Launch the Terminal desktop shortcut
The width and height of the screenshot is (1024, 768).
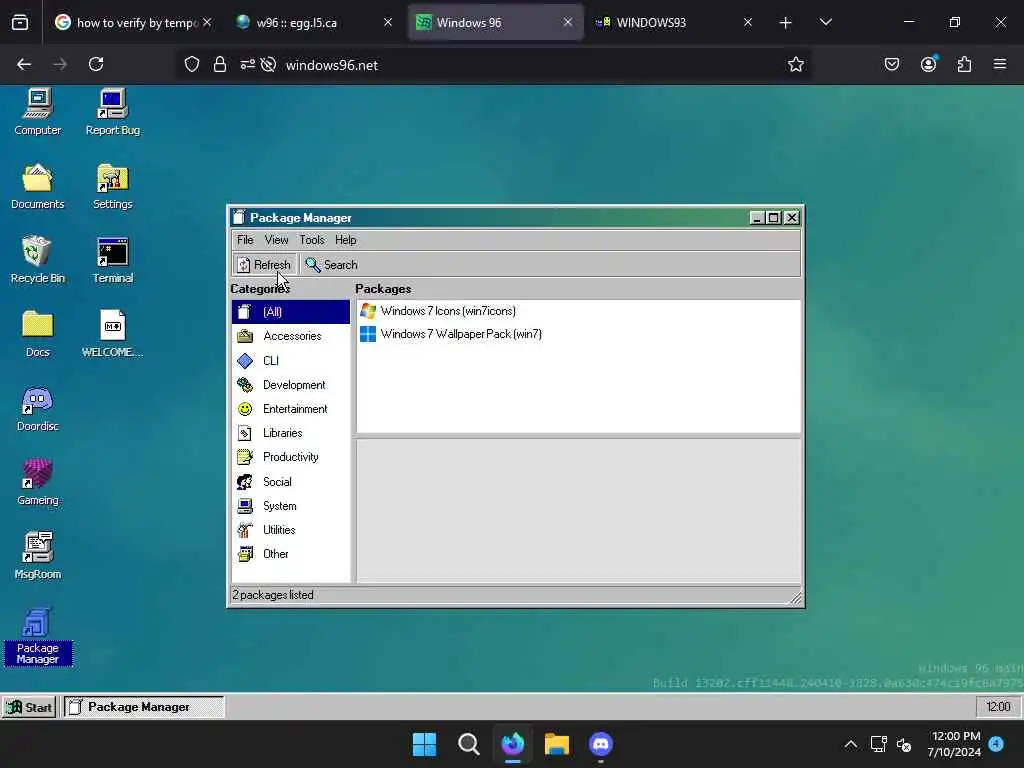[x=112, y=259]
